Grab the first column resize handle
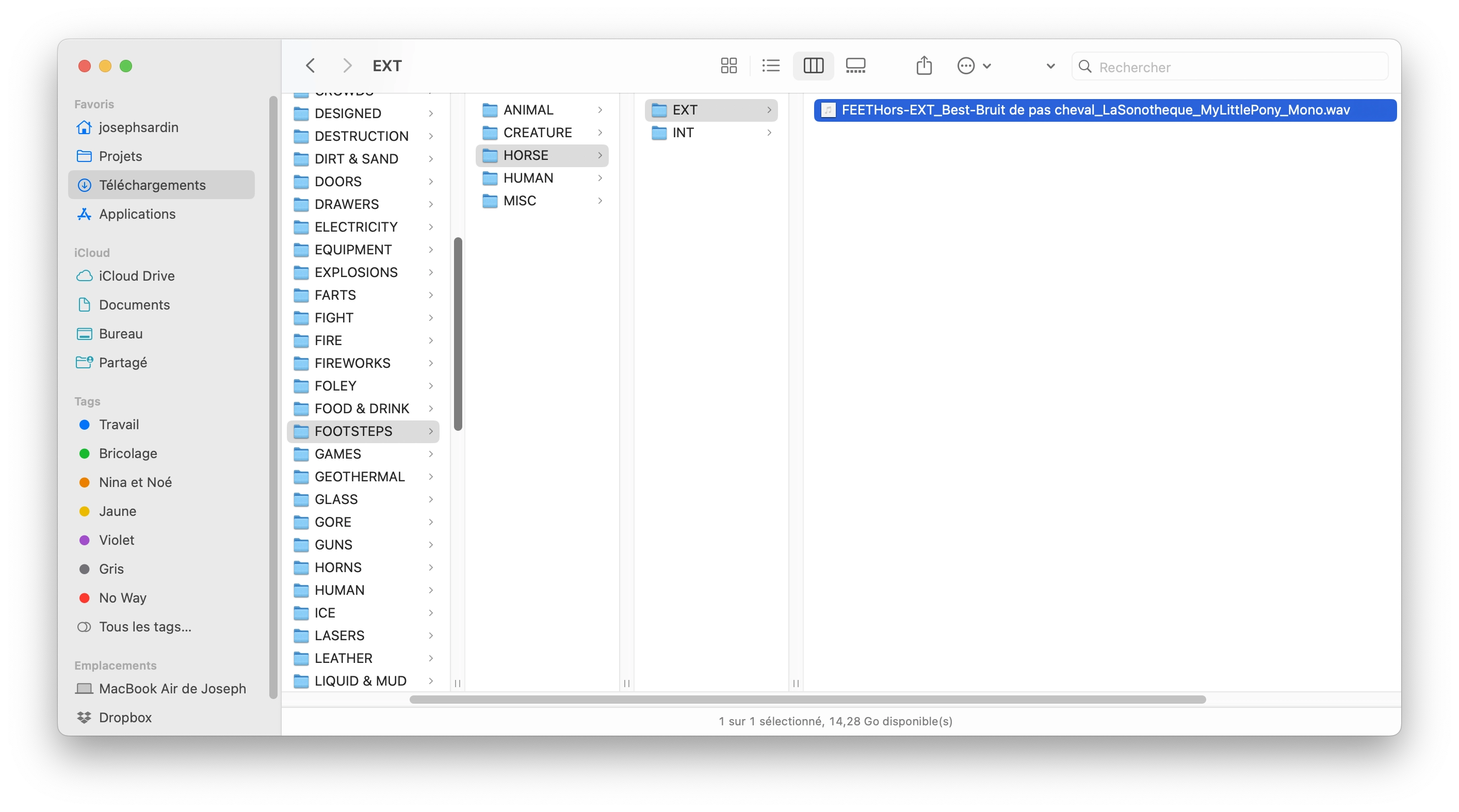The height and width of the screenshot is (812, 1459). [458, 684]
